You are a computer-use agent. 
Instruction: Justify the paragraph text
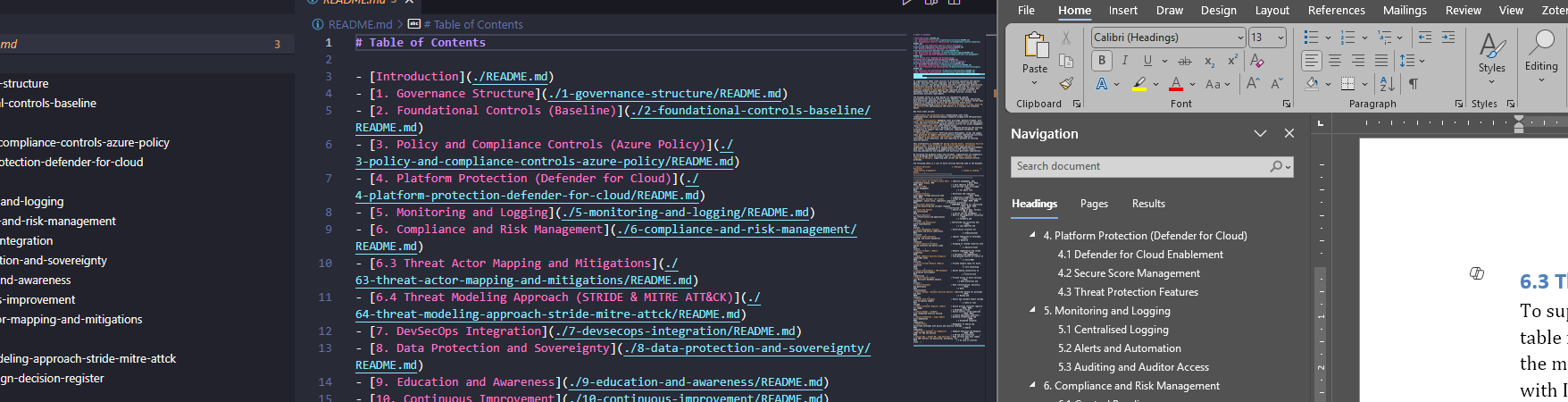pos(1381,61)
